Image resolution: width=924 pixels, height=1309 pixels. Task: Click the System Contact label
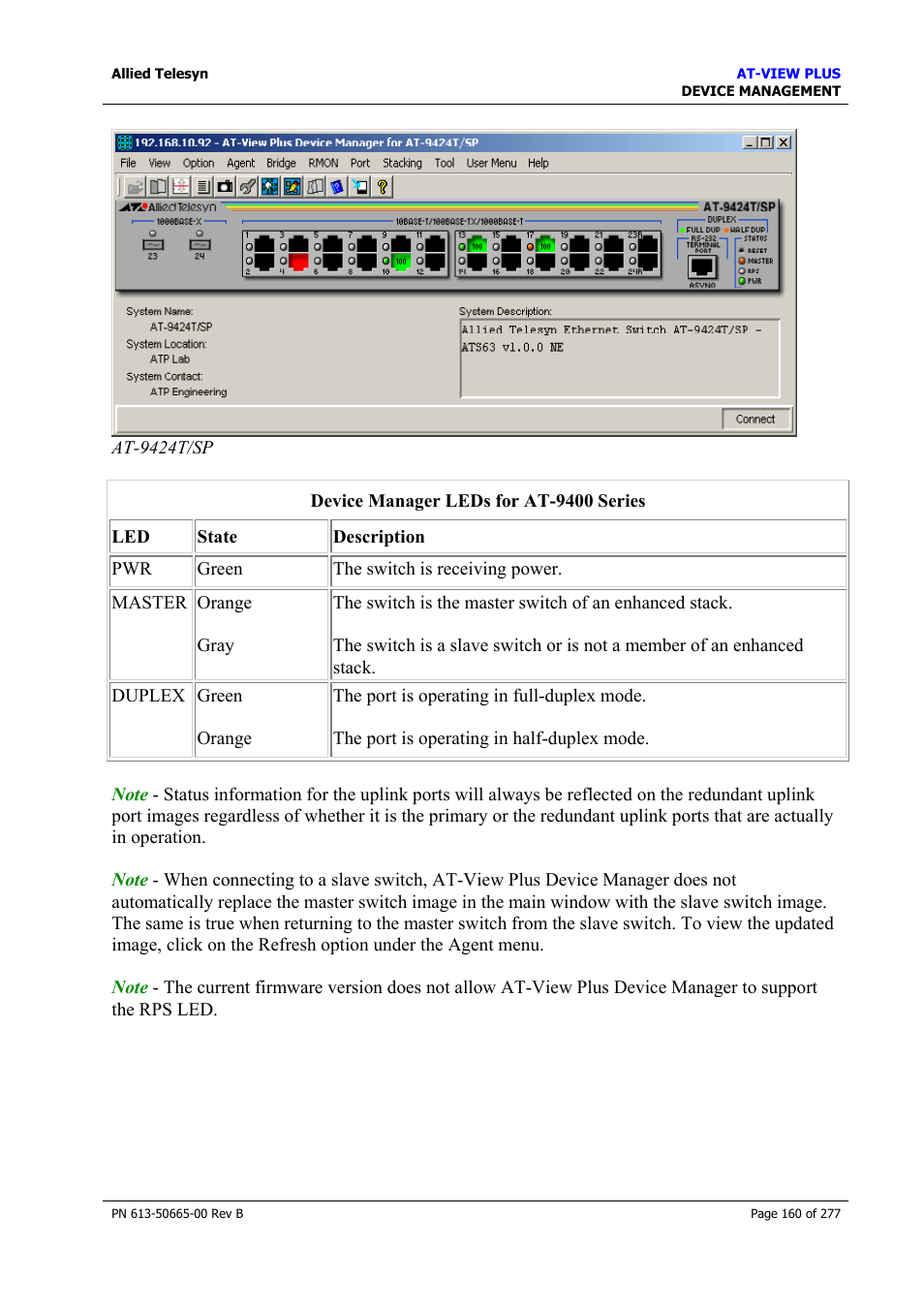click(x=164, y=377)
